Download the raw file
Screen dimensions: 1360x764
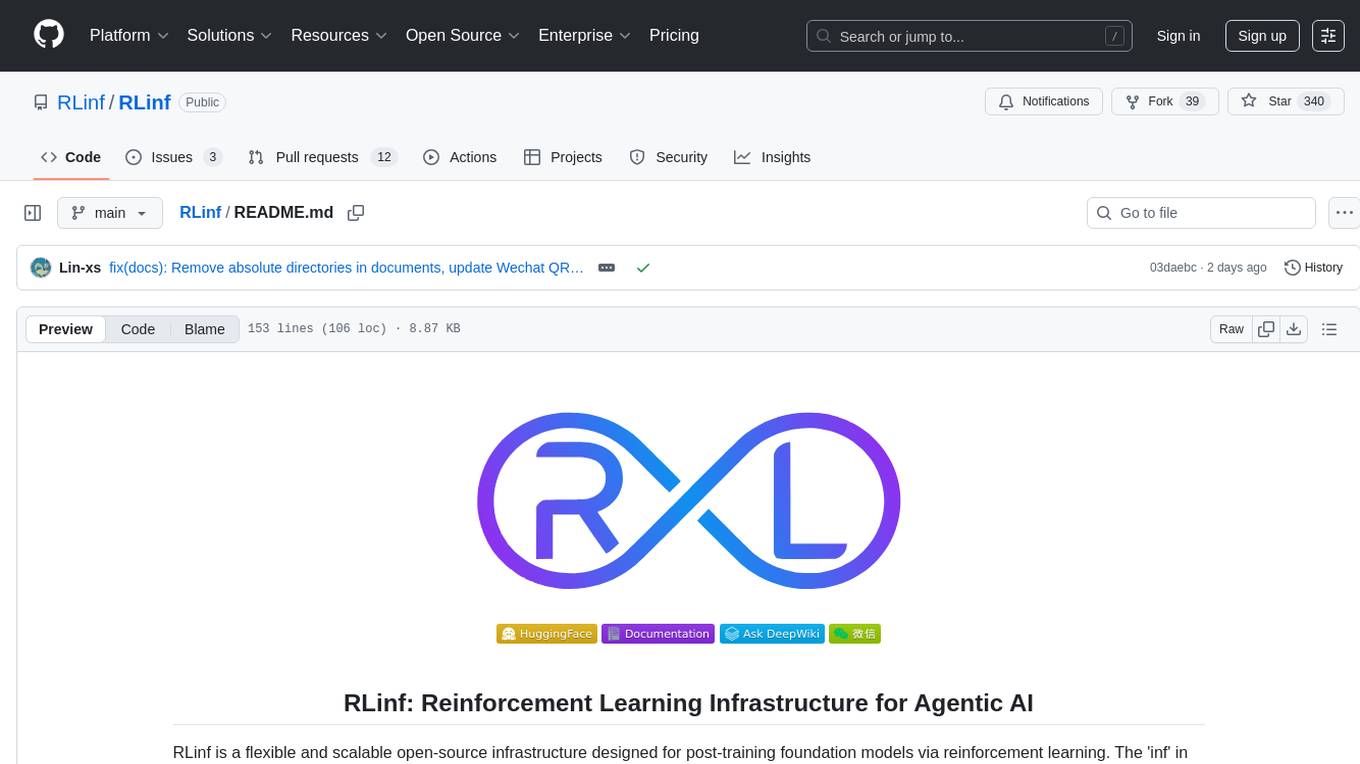(1293, 329)
